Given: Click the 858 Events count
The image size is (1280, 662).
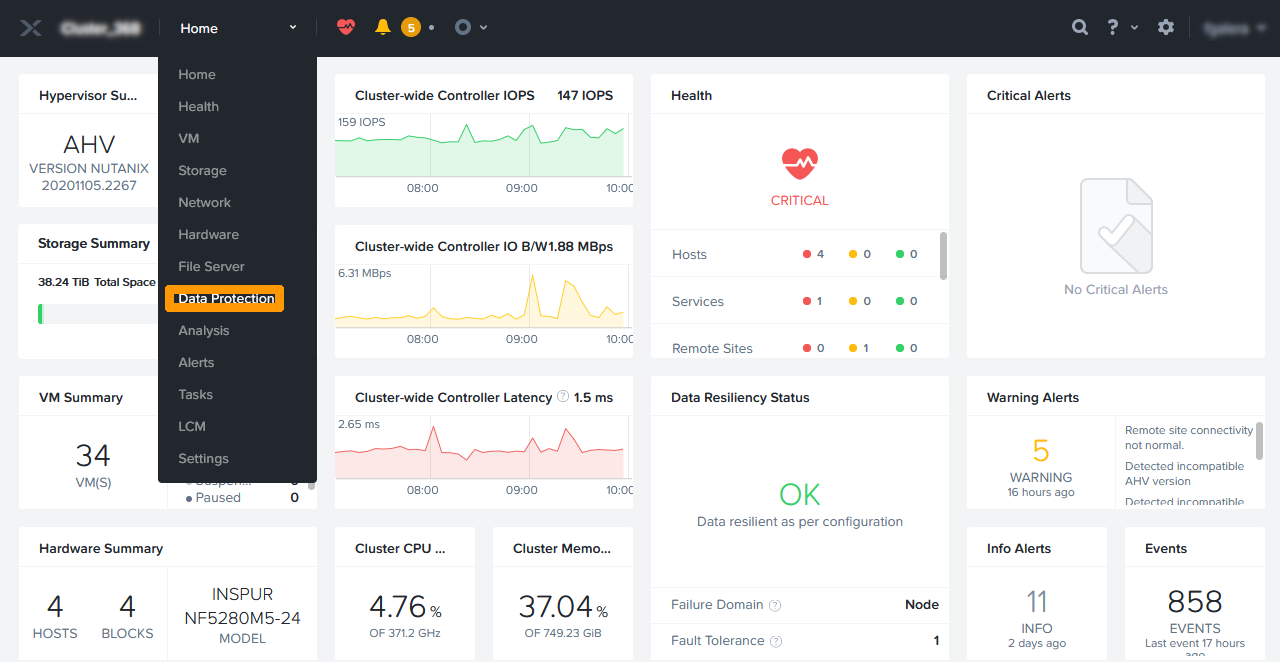Looking at the screenshot, I should [x=1195, y=602].
